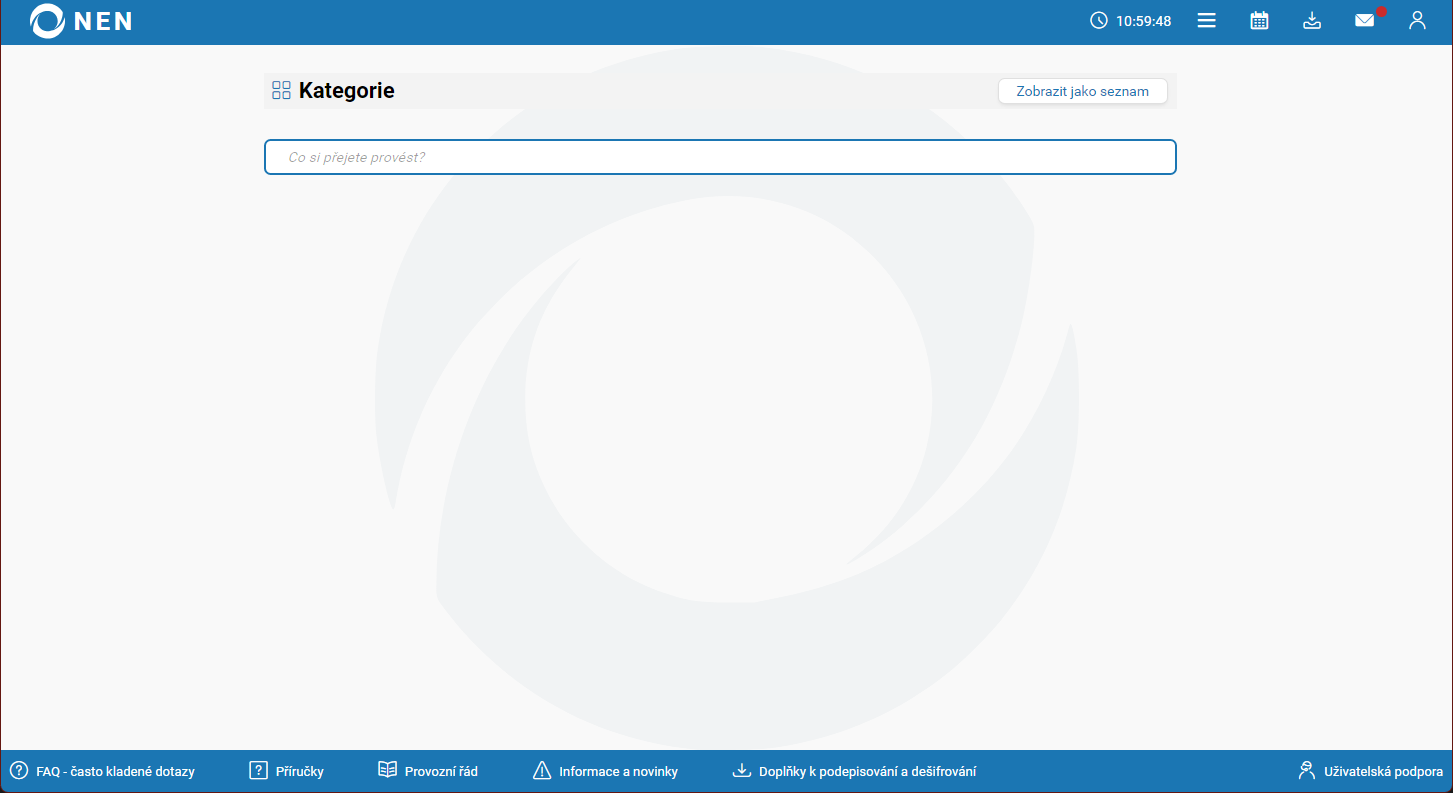This screenshot has width=1453, height=793.
Task: Open the Provozní řád footer link
Action: pos(428,771)
